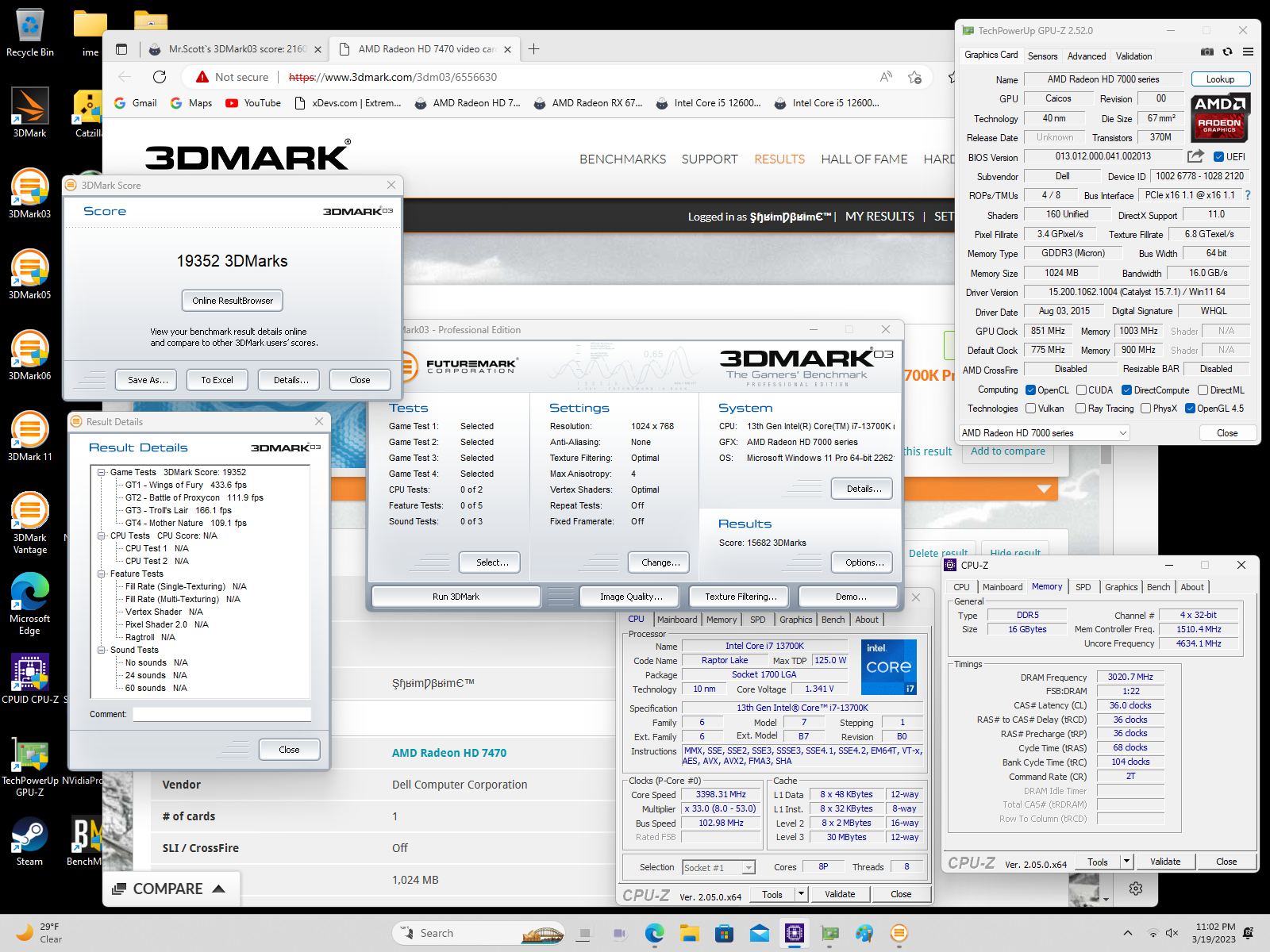The width and height of the screenshot is (1270, 952).
Task: Open the Mainboard tab in CPU-Z CPU window
Action: click(x=677, y=620)
